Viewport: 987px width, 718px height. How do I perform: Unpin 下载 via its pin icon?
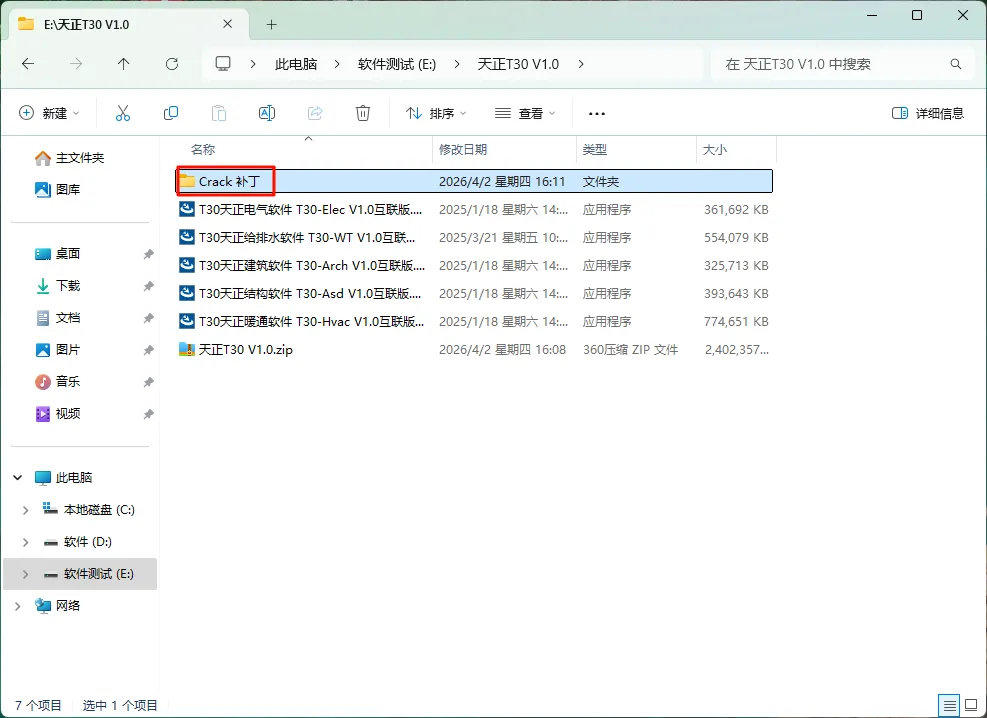(148, 286)
